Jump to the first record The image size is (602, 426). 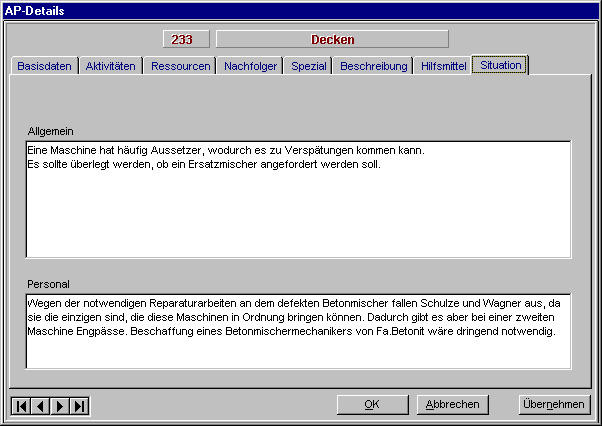tap(21, 405)
